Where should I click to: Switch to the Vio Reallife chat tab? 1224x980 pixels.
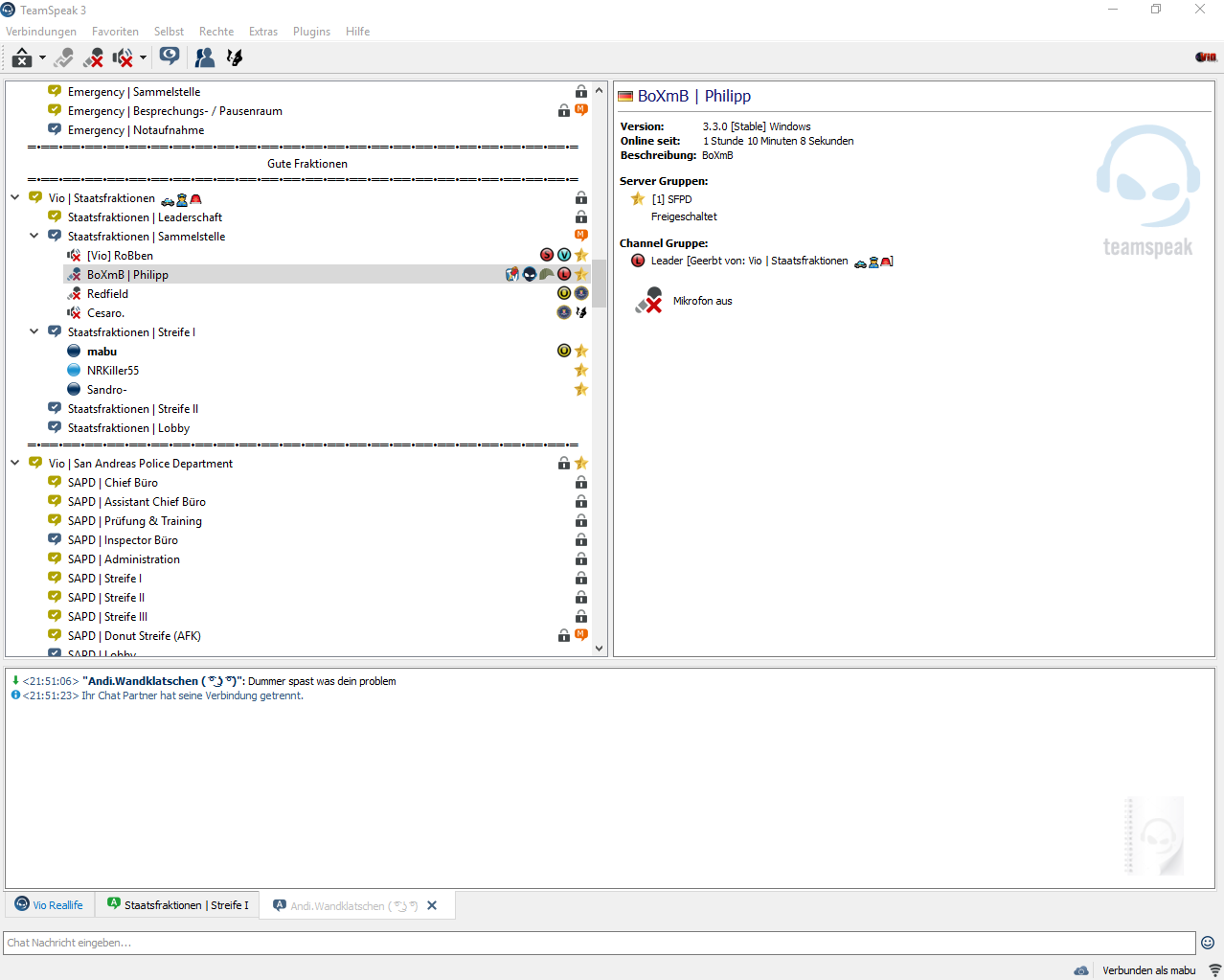point(49,905)
